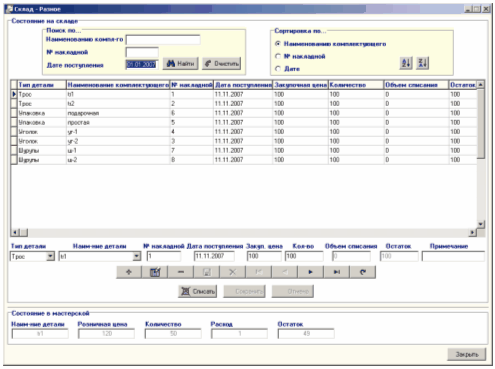The height and width of the screenshot is (369, 495).
Task: Open the Тип детали dropdown
Action: (x=50, y=256)
